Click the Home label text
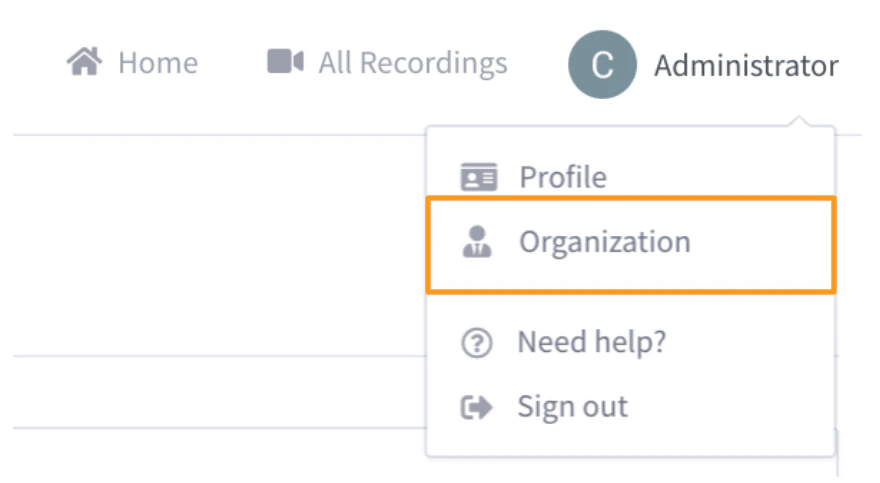This screenshot has height=483, width=880. click(x=157, y=64)
